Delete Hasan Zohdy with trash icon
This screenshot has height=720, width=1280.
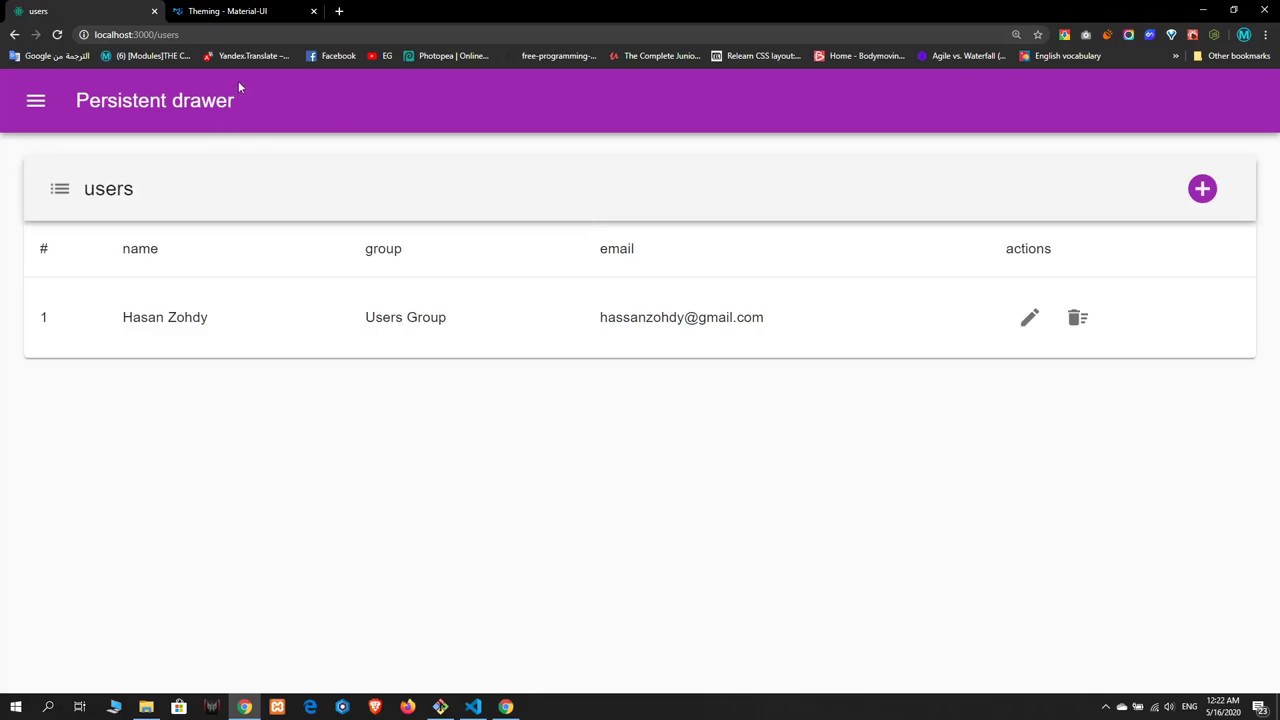click(x=1077, y=318)
